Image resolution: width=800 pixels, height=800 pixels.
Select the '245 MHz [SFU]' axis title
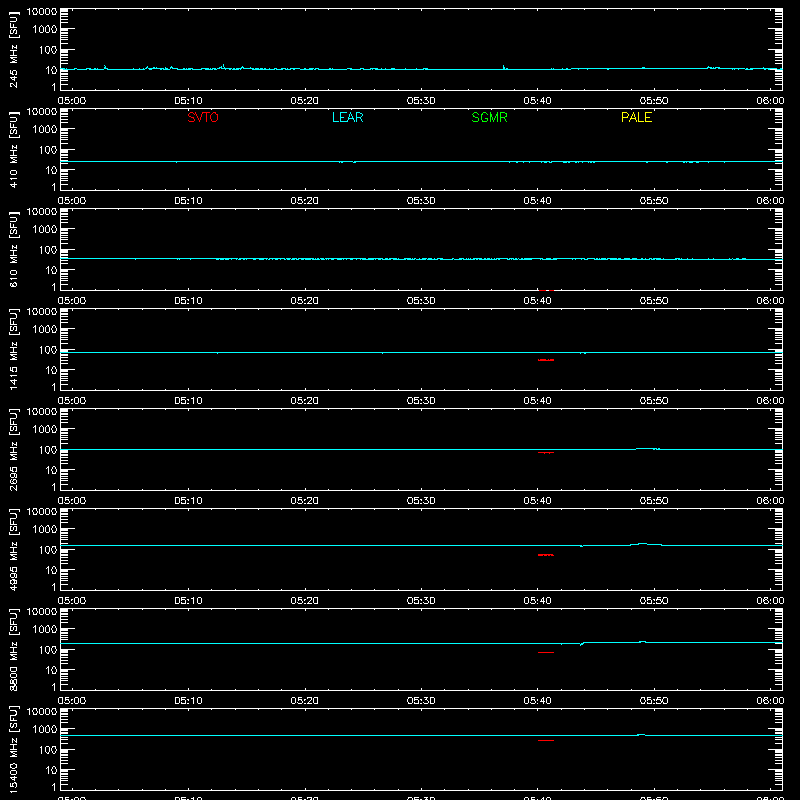(x=13, y=49)
